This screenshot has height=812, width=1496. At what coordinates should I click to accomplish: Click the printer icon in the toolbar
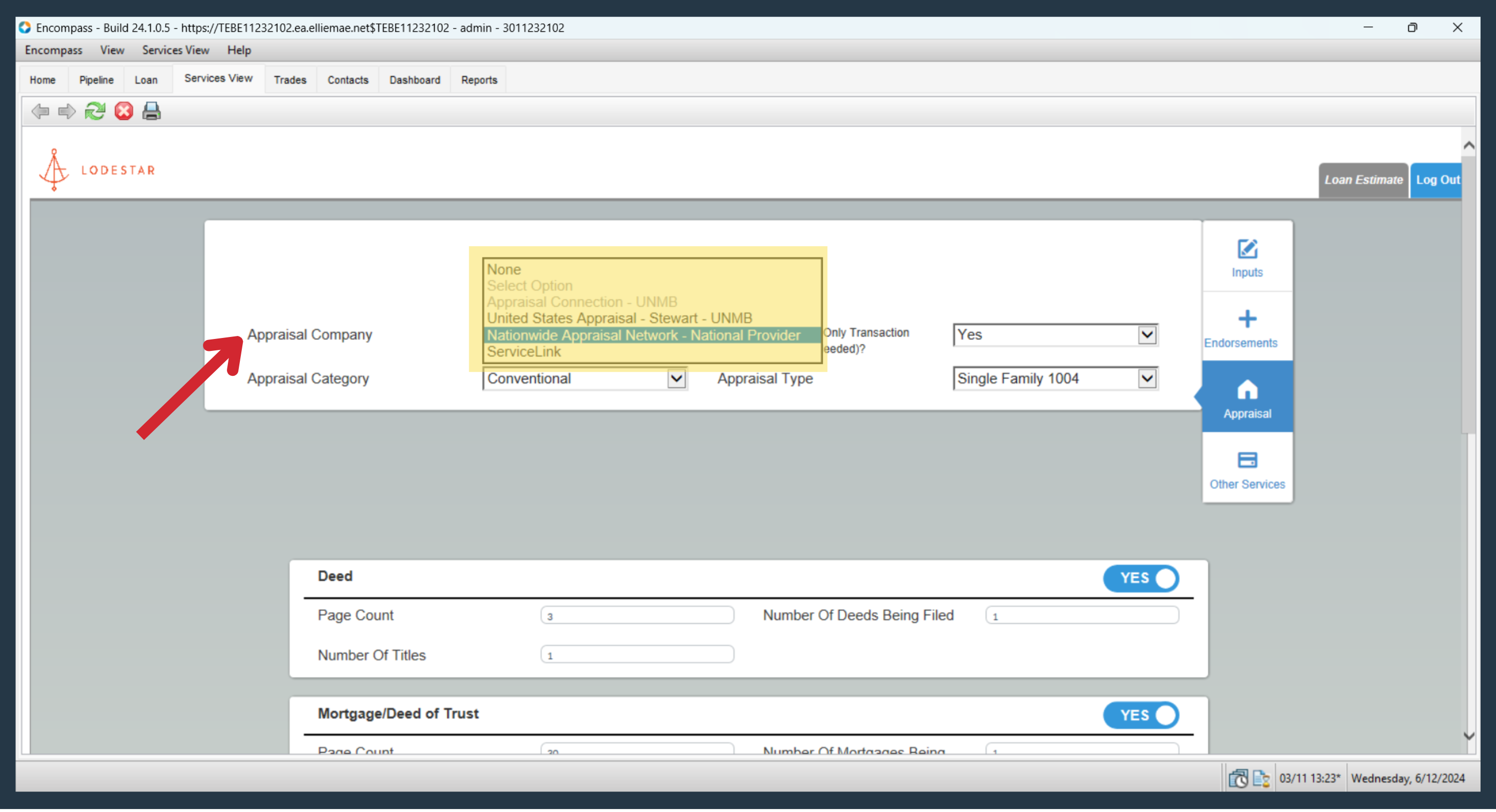click(152, 111)
